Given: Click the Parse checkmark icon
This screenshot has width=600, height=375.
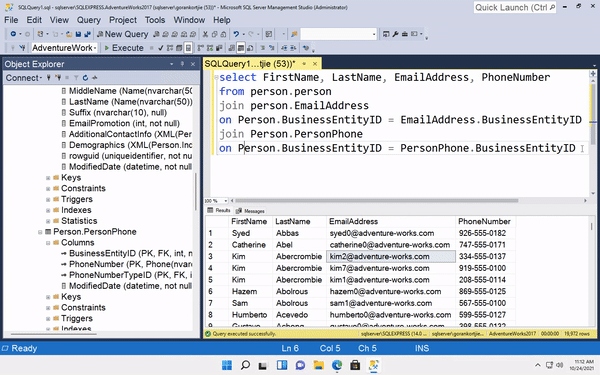Looking at the screenshot, I should (161, 48).
